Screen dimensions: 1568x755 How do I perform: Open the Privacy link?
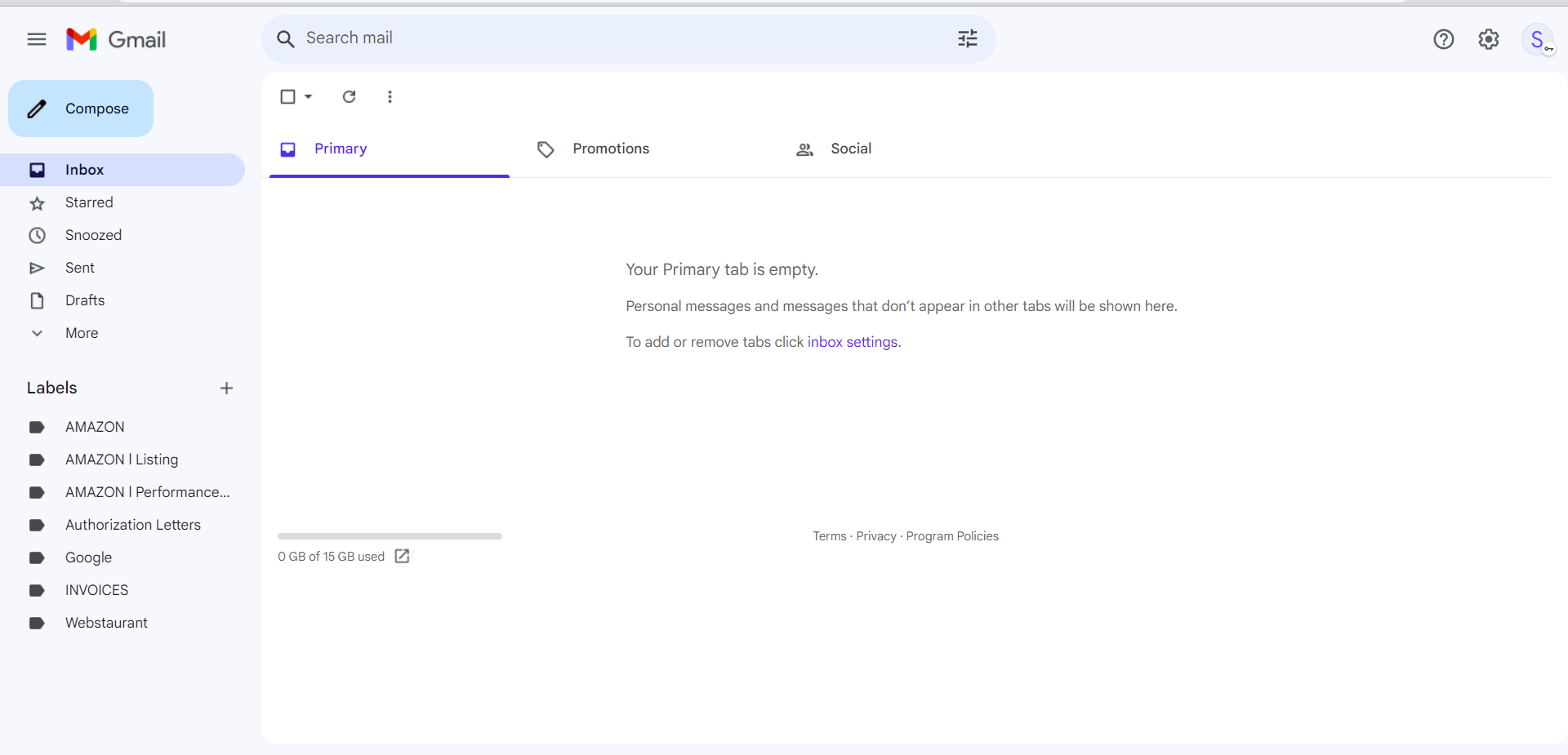pyautogui.click(x=876, y=536)
